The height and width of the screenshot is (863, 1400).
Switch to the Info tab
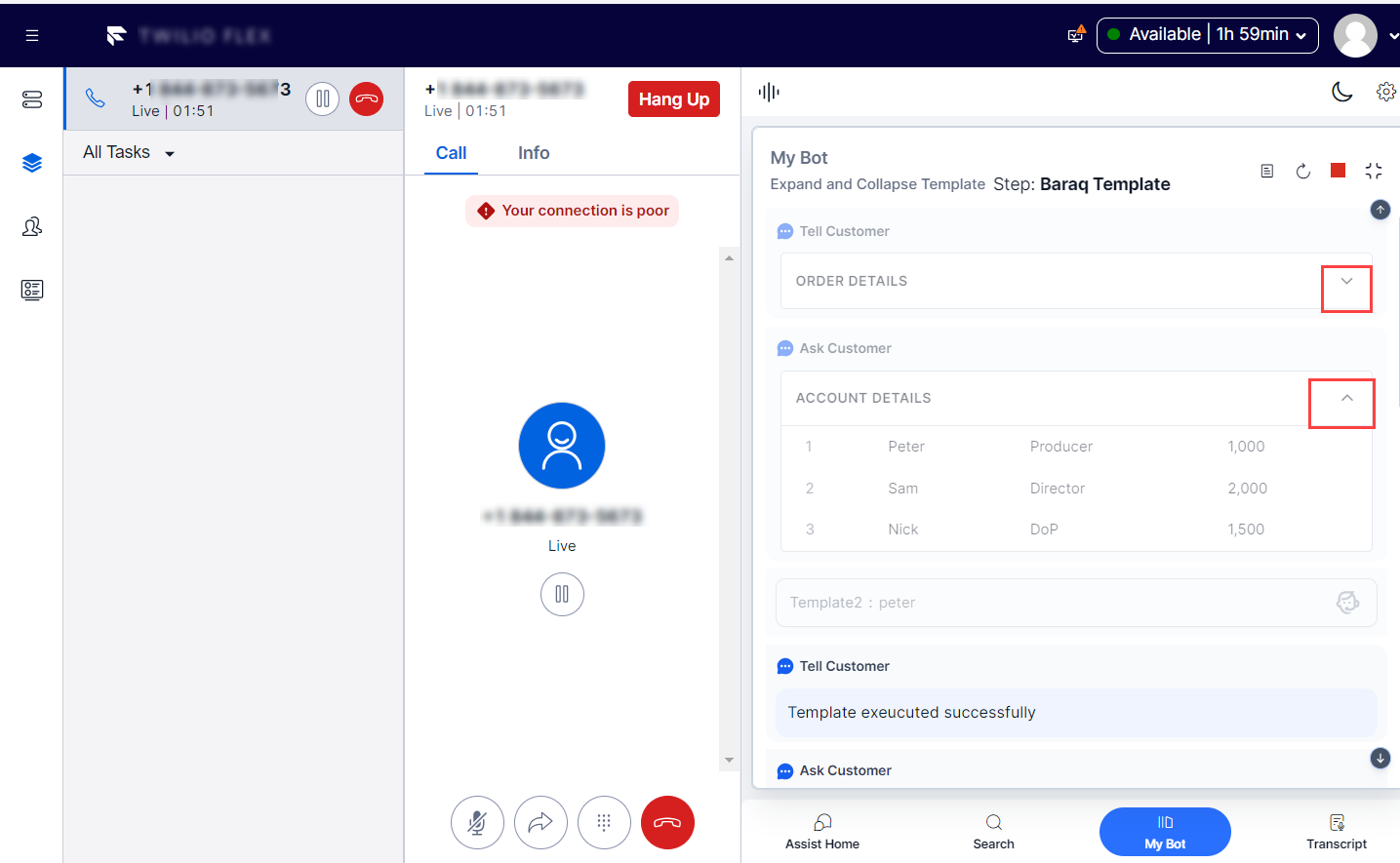533,153
